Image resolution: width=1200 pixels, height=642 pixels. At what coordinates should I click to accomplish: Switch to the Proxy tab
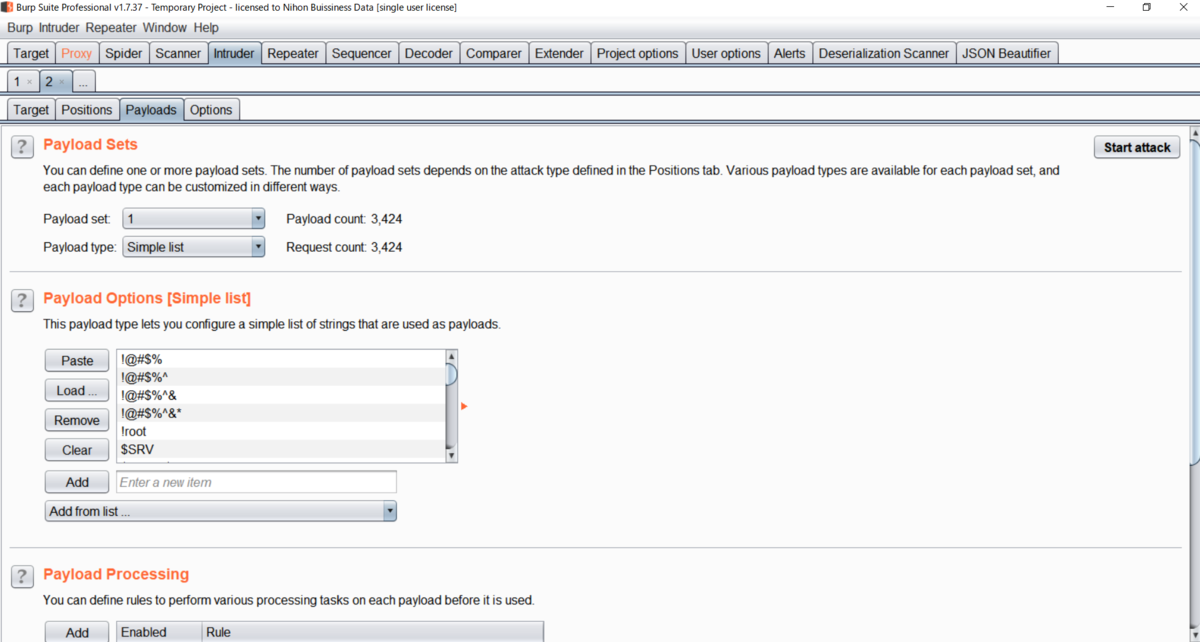[76, 53]
